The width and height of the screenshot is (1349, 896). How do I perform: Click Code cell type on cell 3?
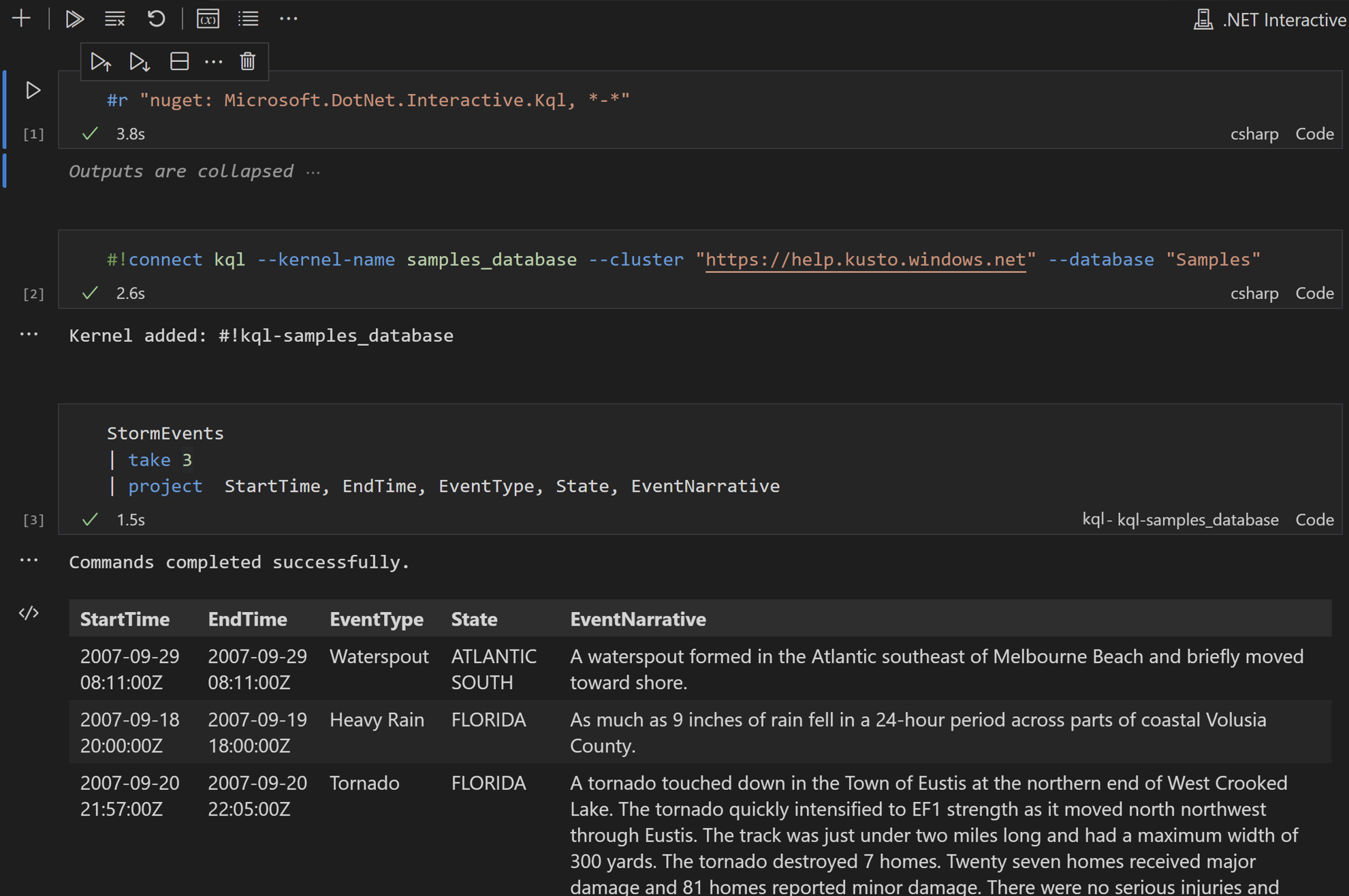coord(1314,519)
